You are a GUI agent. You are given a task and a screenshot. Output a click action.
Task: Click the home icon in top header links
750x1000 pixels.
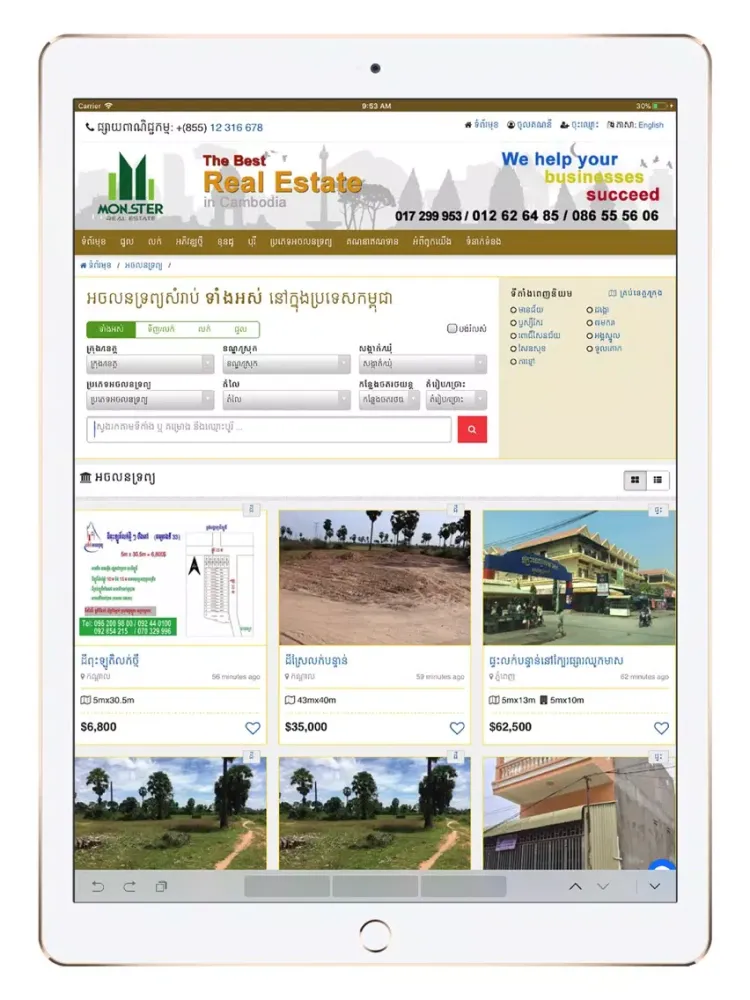tap(468, 125)
